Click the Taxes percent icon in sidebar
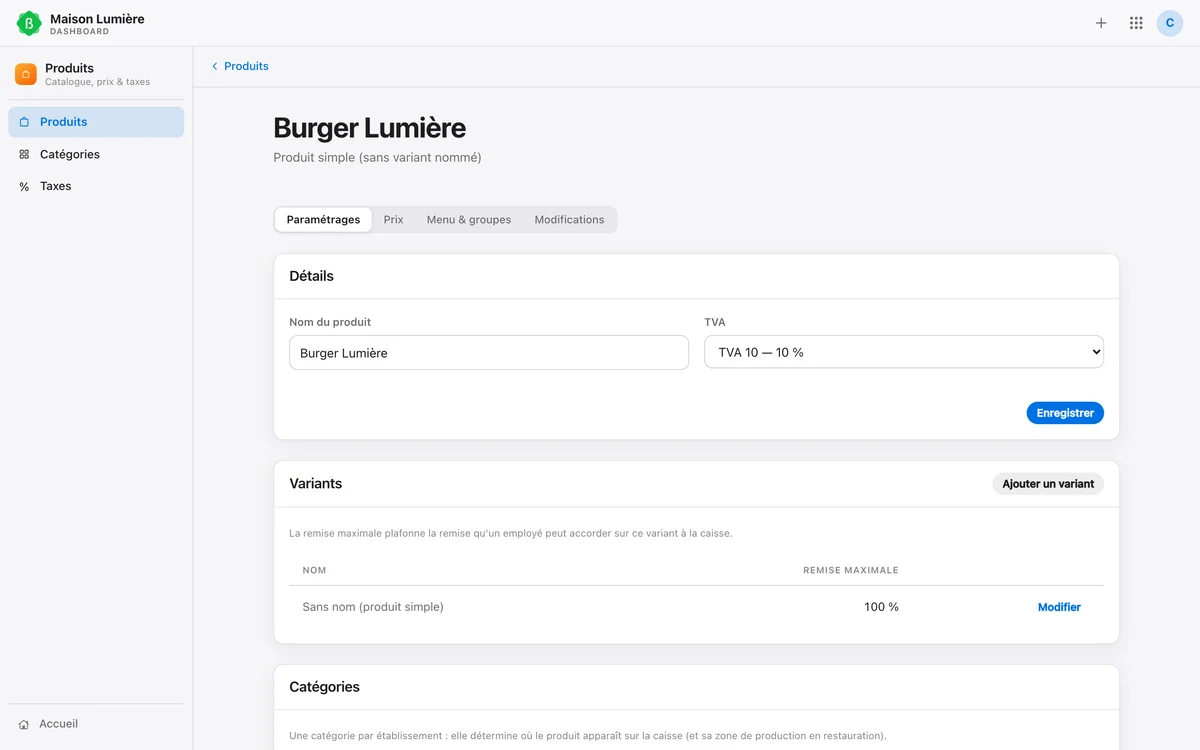Viewport: 1200px width, 750px height. [x=24, y=186]
